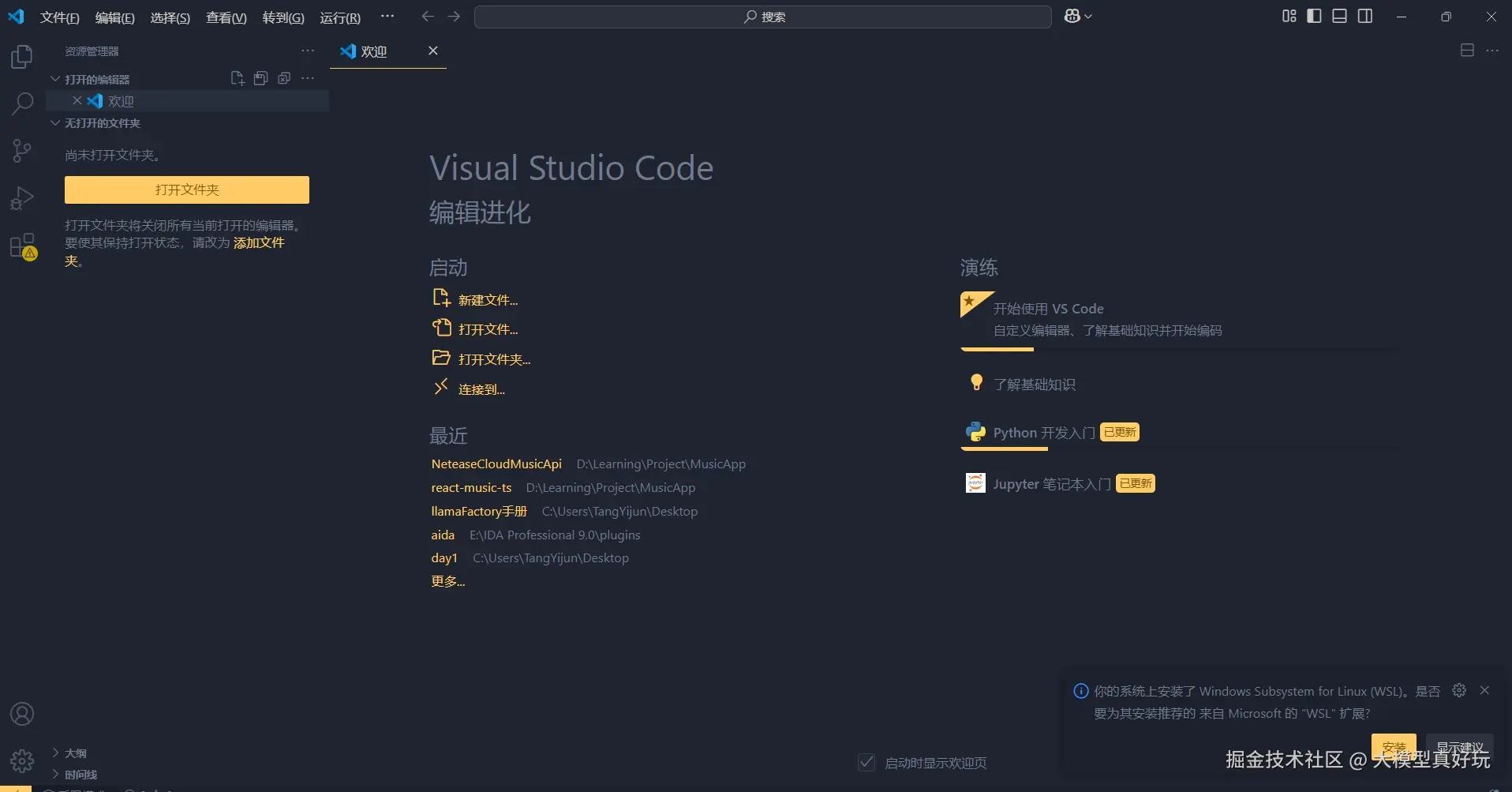Open the Copilot chat menu in the title bar
Viewport: 1512px width, 792px height.
tap(1078, 17)
